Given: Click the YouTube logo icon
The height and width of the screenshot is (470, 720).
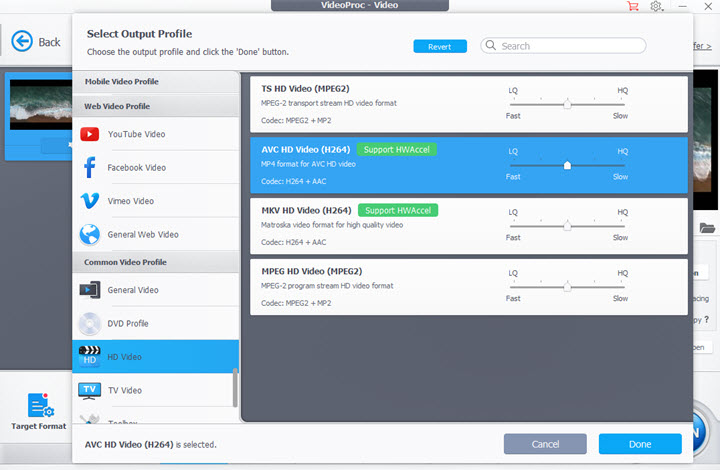Looking at the screenshot, I should click(90, 134).
